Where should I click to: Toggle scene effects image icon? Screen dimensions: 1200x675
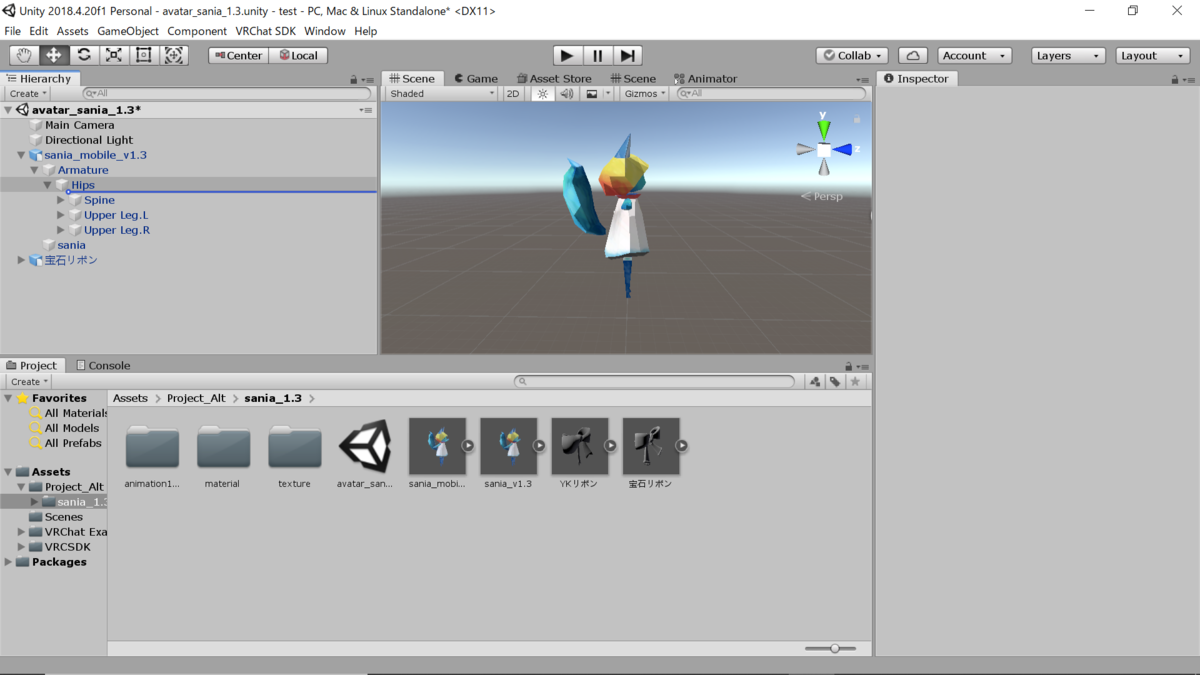(592, 94)
